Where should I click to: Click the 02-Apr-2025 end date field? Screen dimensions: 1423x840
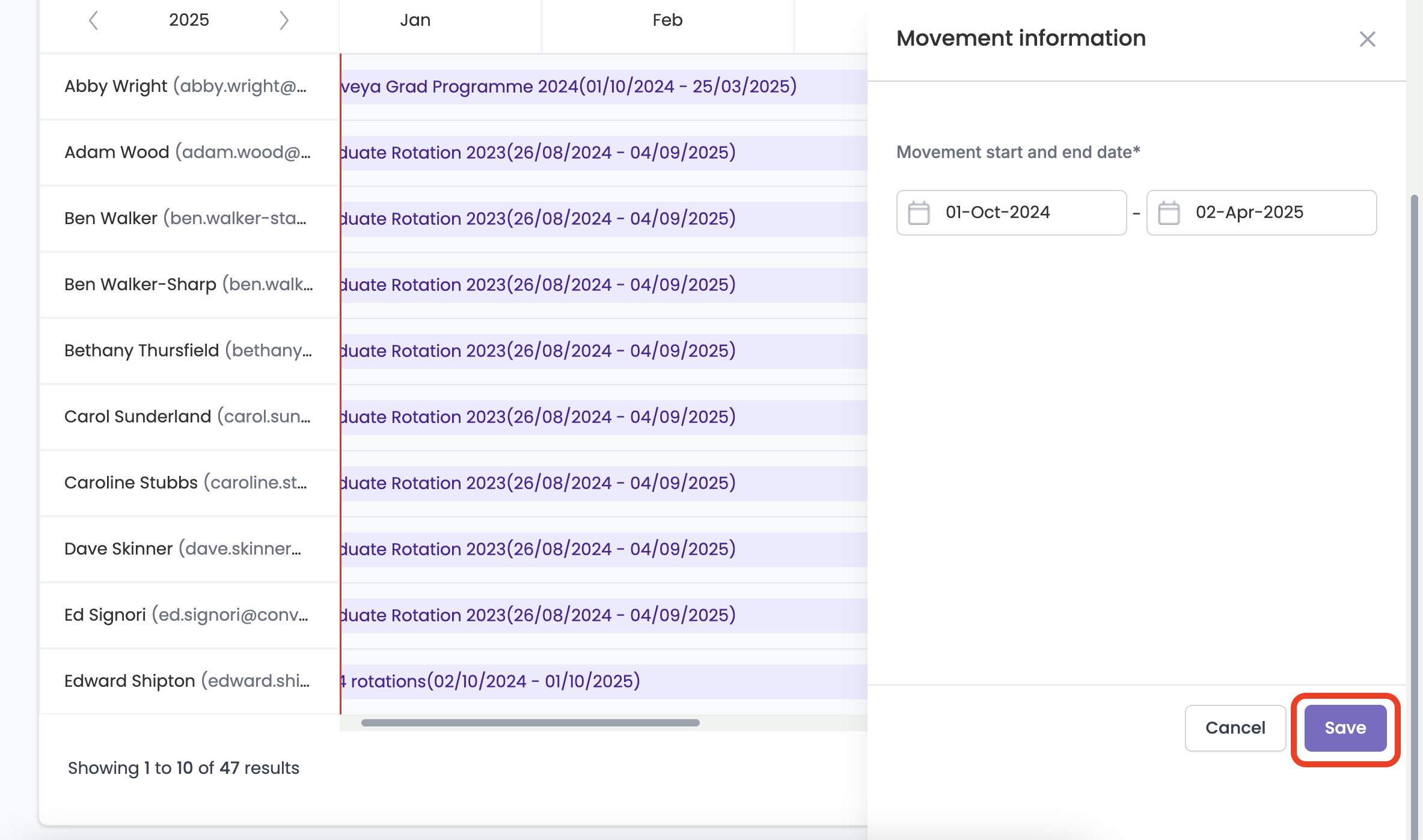click(1261, 213)
